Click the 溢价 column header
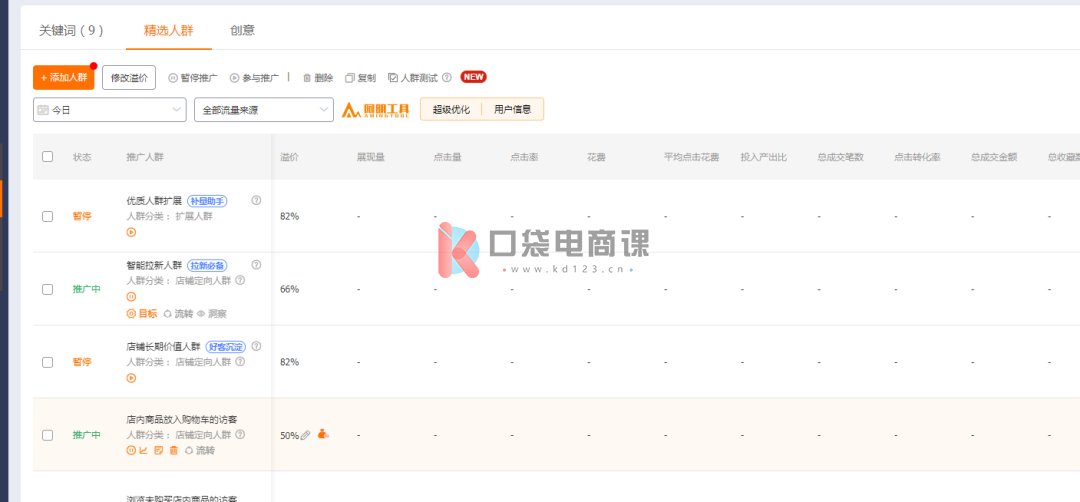The height and width of the screenshot is (502, 1080). tap(289, 157)
